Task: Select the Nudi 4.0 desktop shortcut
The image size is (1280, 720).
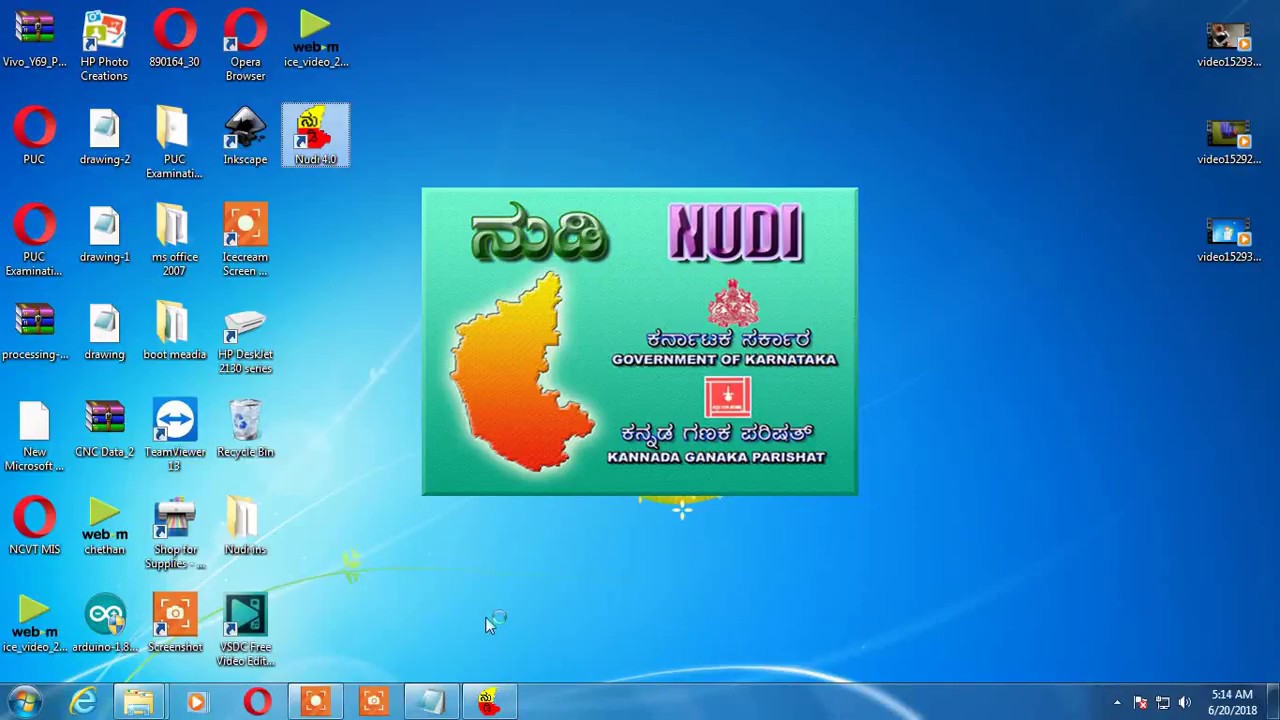Action: (x=316, y=135)
